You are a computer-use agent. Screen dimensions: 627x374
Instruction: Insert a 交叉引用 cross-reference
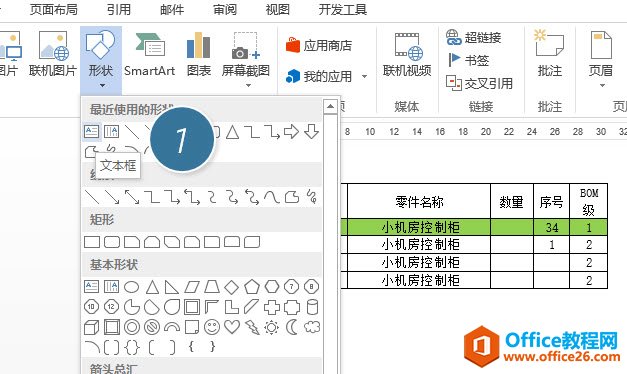click(x=479, y=83)
